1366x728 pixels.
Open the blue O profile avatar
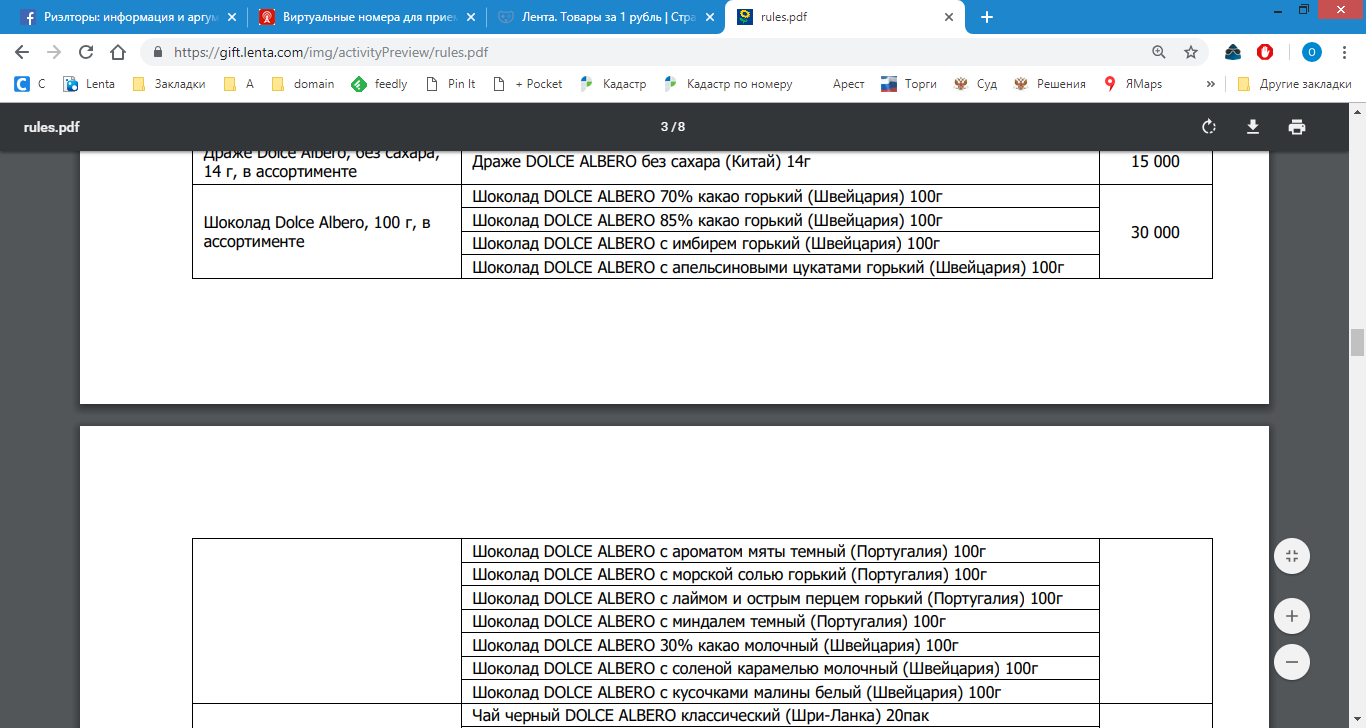(1312, 52)
